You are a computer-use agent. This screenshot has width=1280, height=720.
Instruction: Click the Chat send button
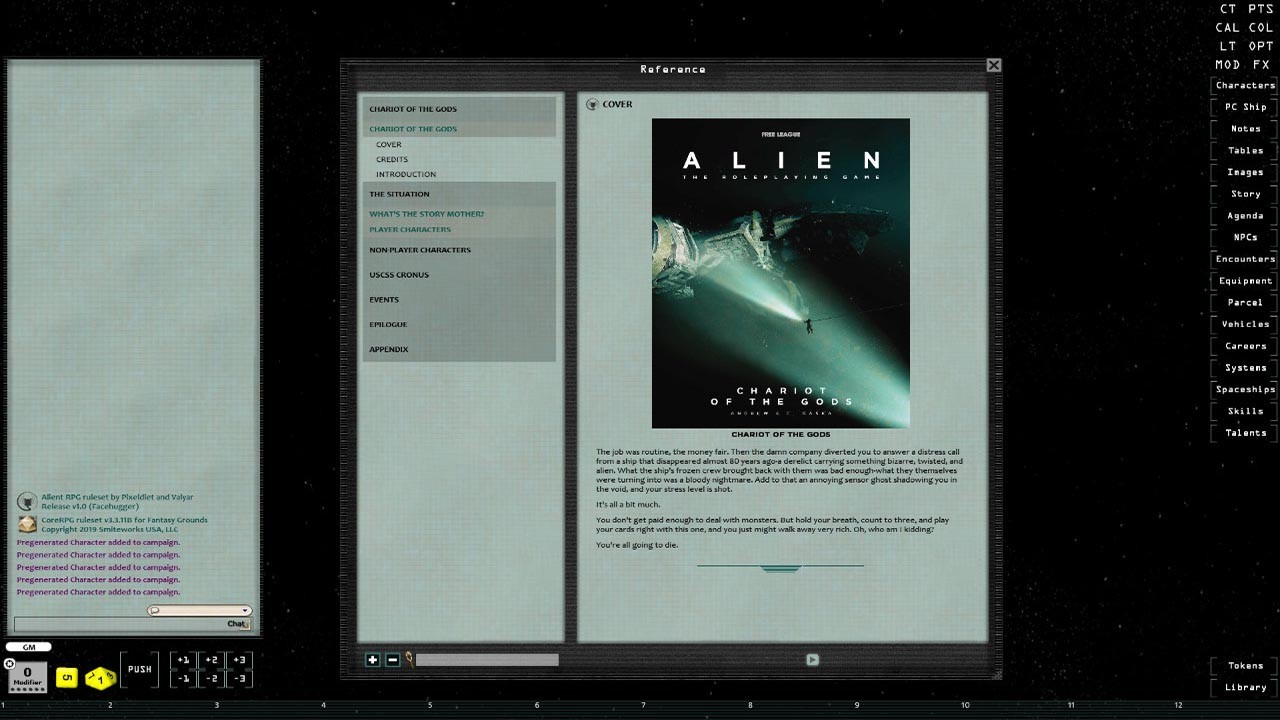(x=236, y=623)
